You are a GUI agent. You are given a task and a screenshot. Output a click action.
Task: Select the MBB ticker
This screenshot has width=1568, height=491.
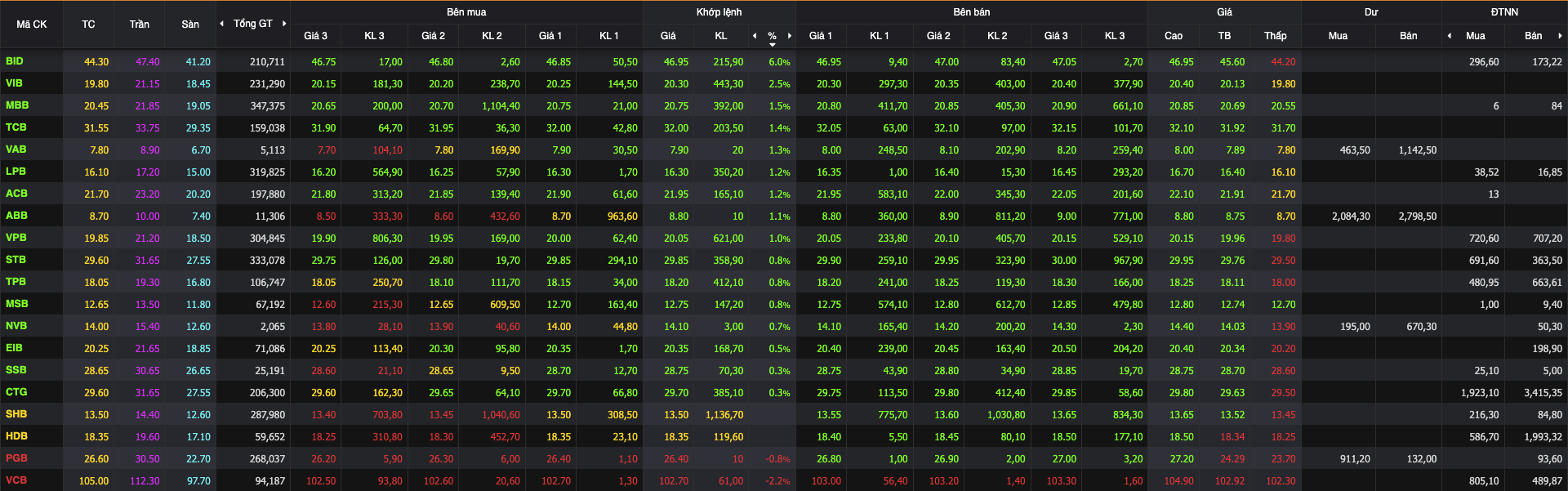click(x=17, y=105)
